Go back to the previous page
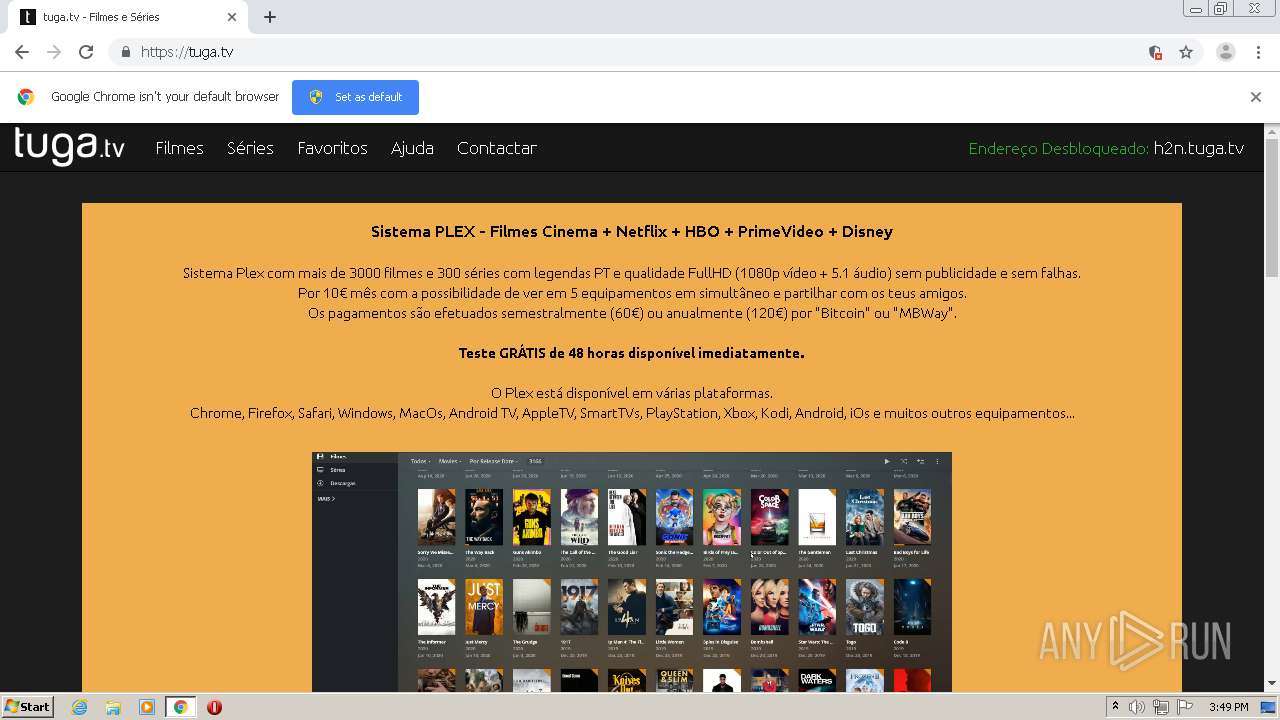This screenshot has height=720, width=1280. pos(22,52)
